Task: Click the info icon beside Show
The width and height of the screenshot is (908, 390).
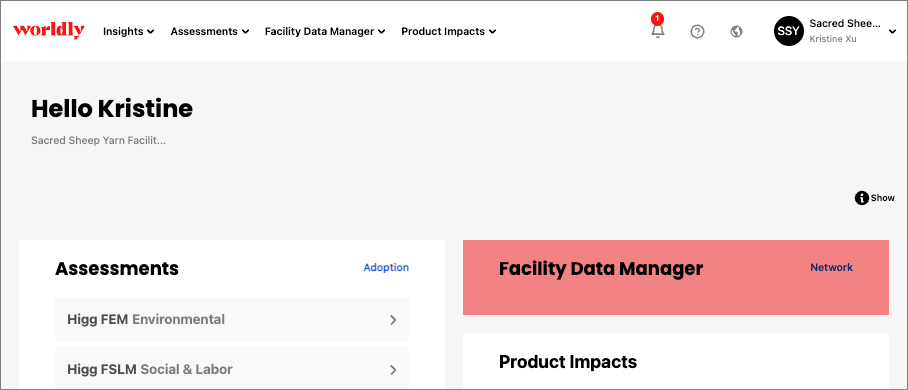Action: click(861, 198)
